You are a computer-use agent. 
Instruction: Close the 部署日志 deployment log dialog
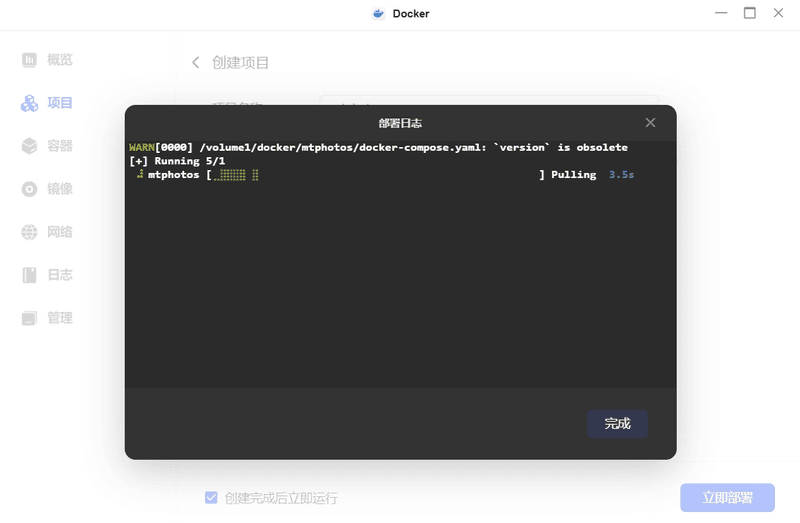(x=650, y=123)
